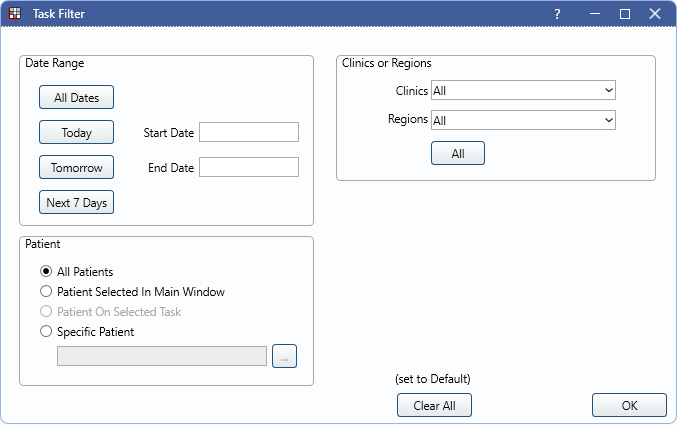Click the Task Filter app icon in title bar
Viewport: 677px width, 425px height.
pos(15,14)
